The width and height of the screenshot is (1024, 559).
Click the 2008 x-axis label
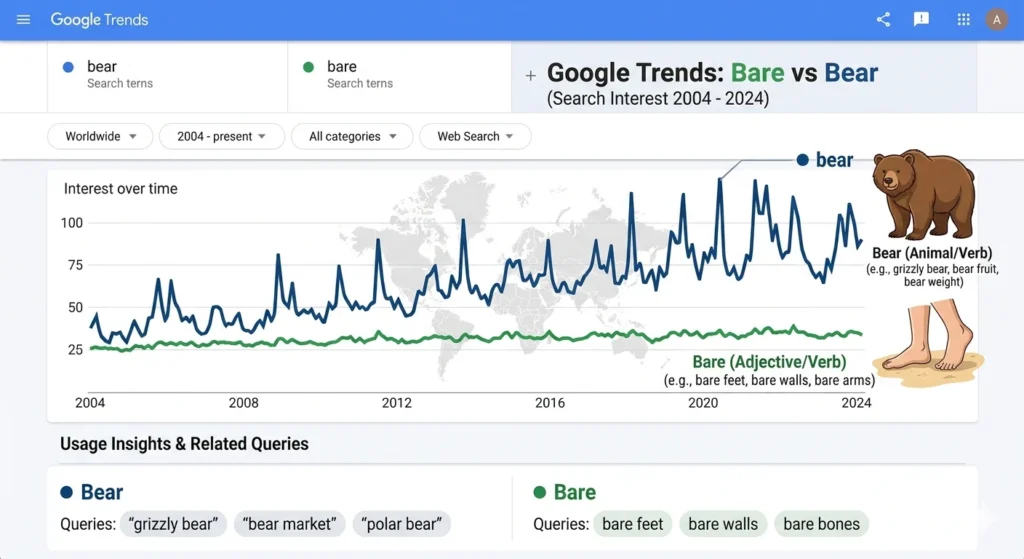244,403
